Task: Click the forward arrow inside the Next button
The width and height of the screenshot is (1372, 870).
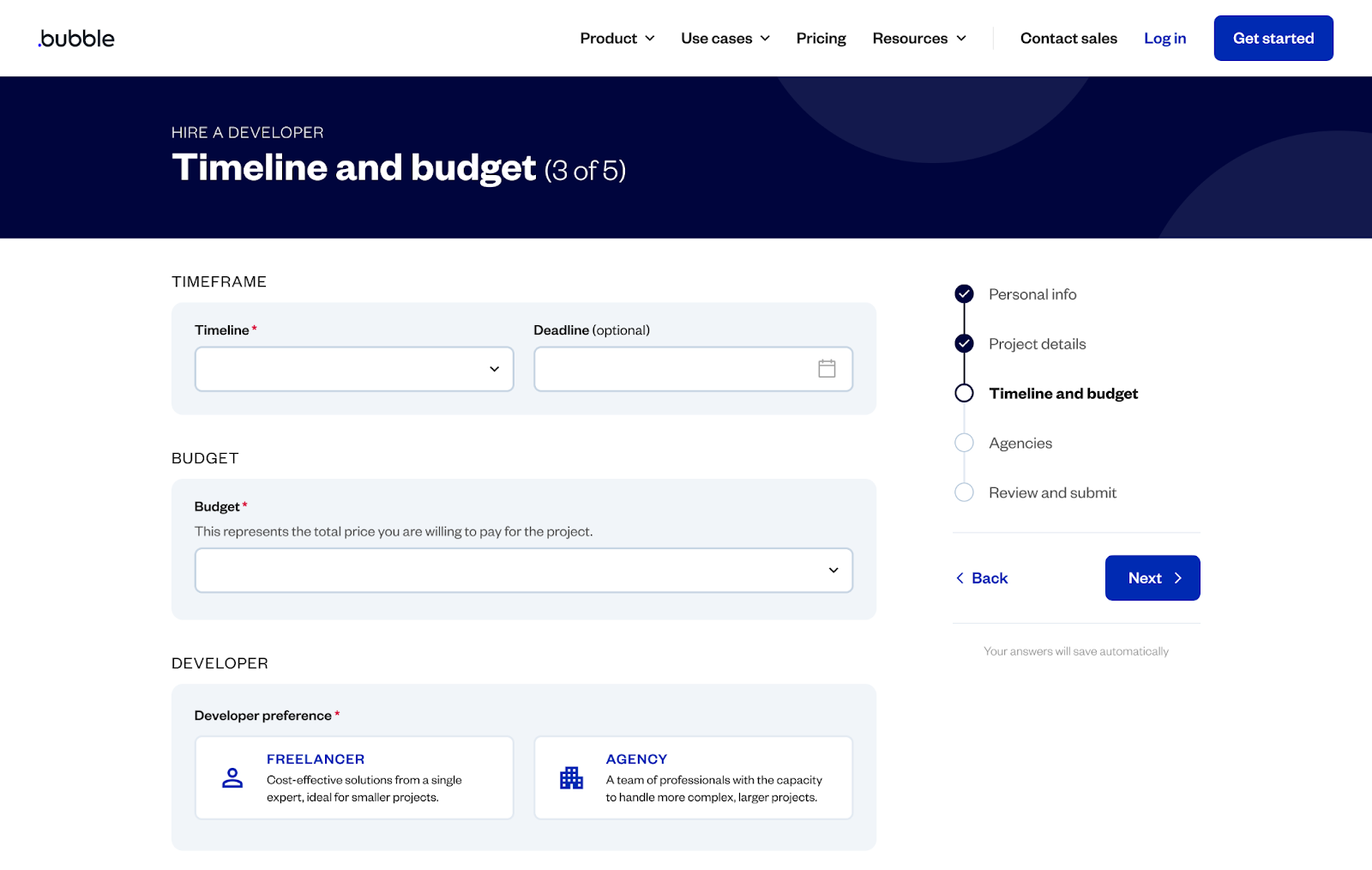Action: pyautogui.click(x=1179, y=578)
